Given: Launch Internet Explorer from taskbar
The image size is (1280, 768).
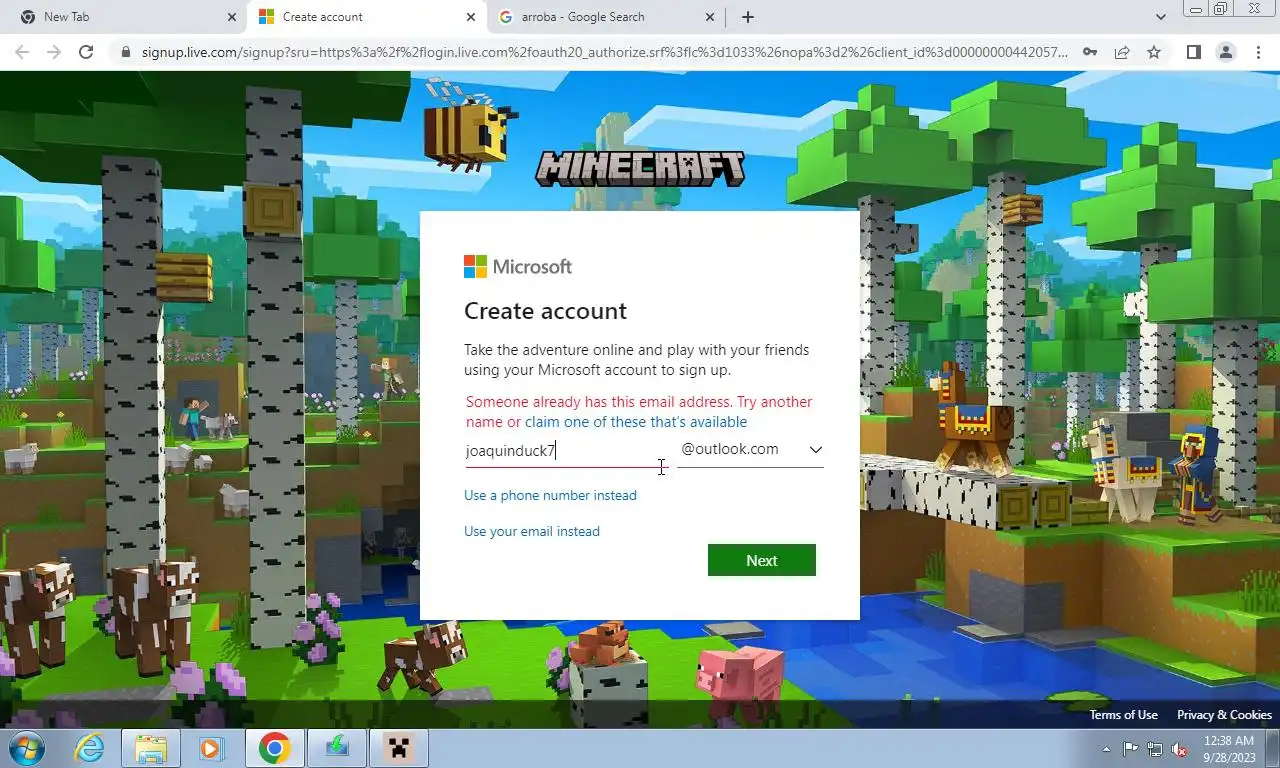Looking at the screenshot, I should click(90, 748).
